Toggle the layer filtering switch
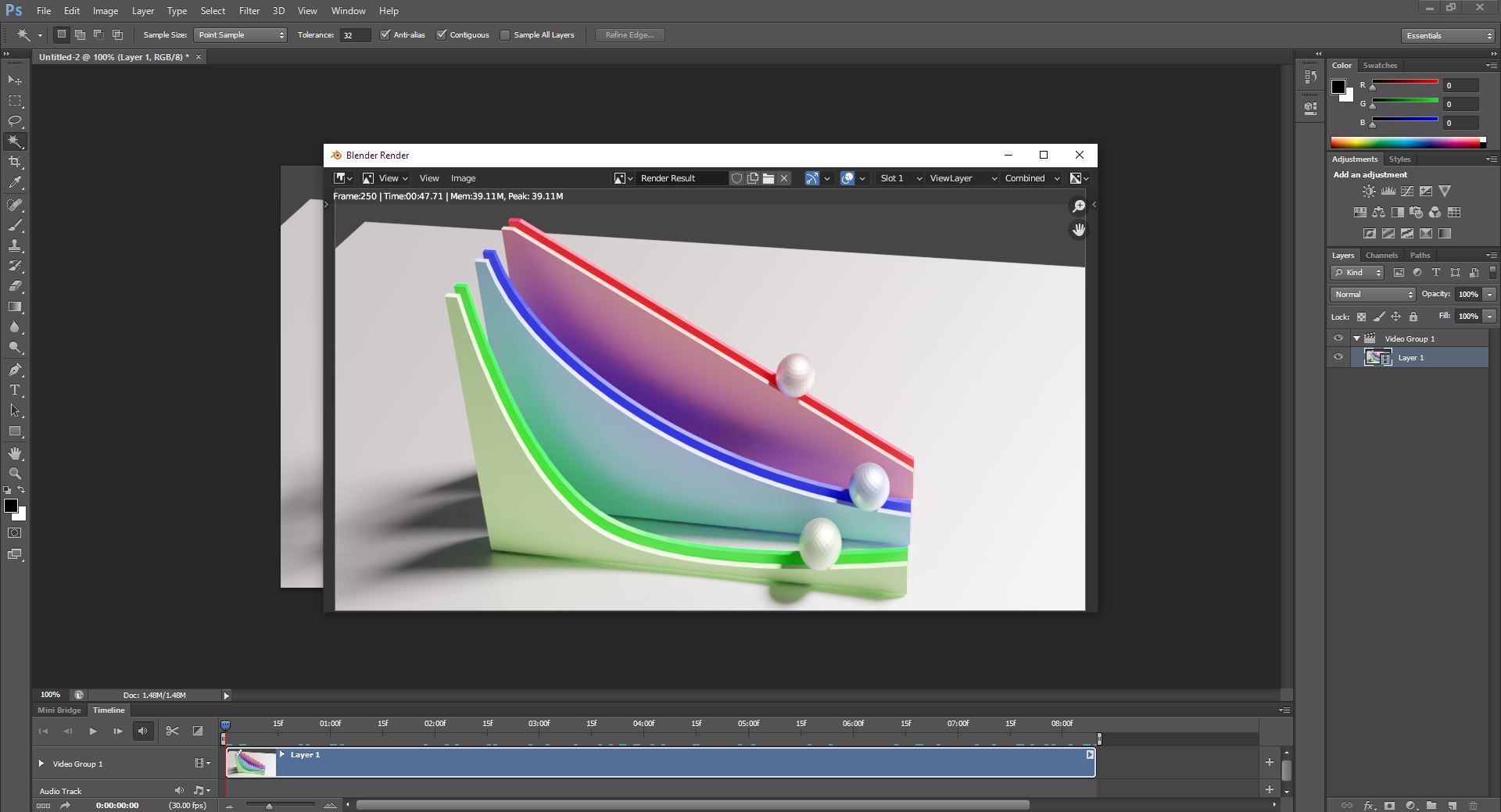The image size is (1501, 812). (x=1492, y=273)
